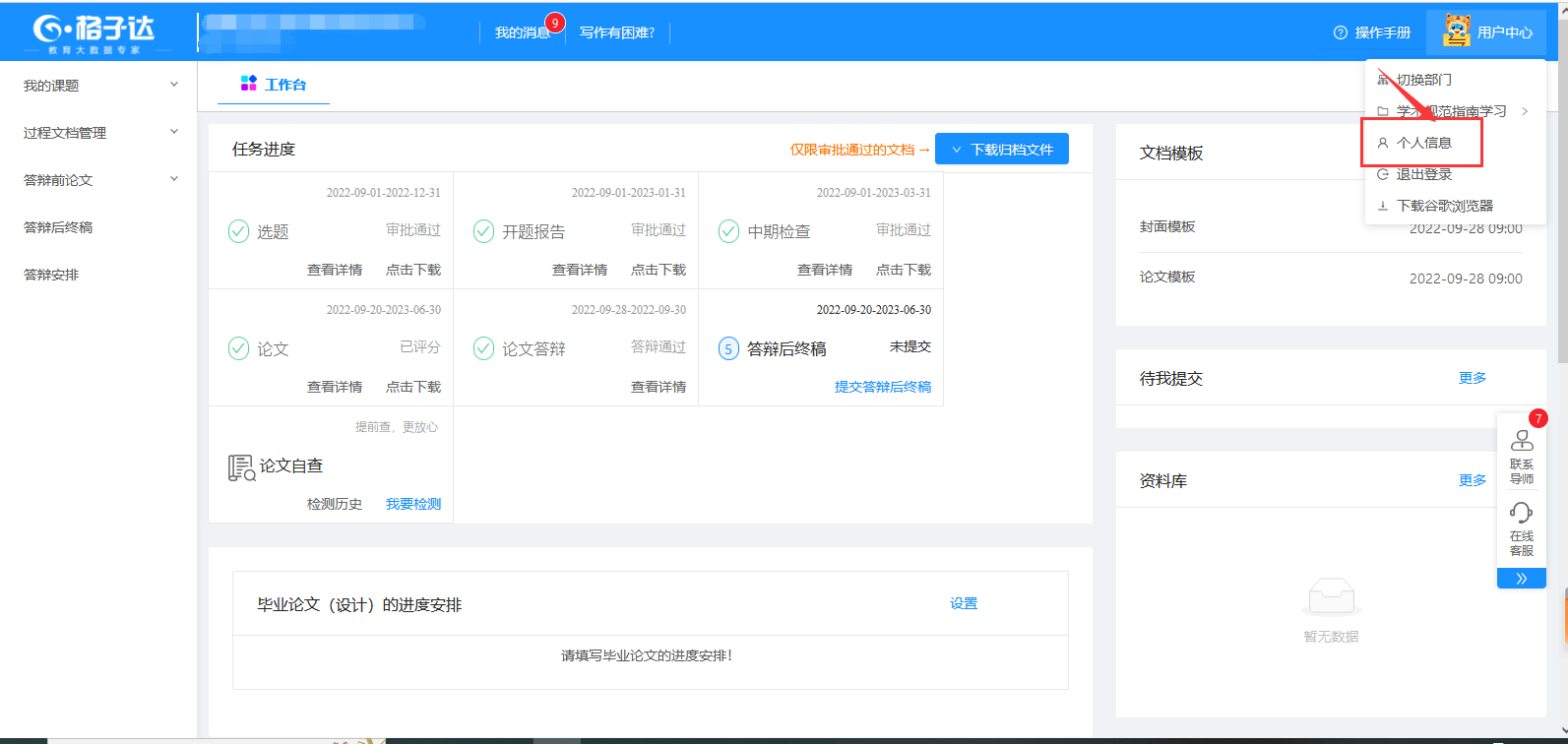Click 我要检测 link
The height and width of the screenshot is (744, 1568).
point(412,504)
